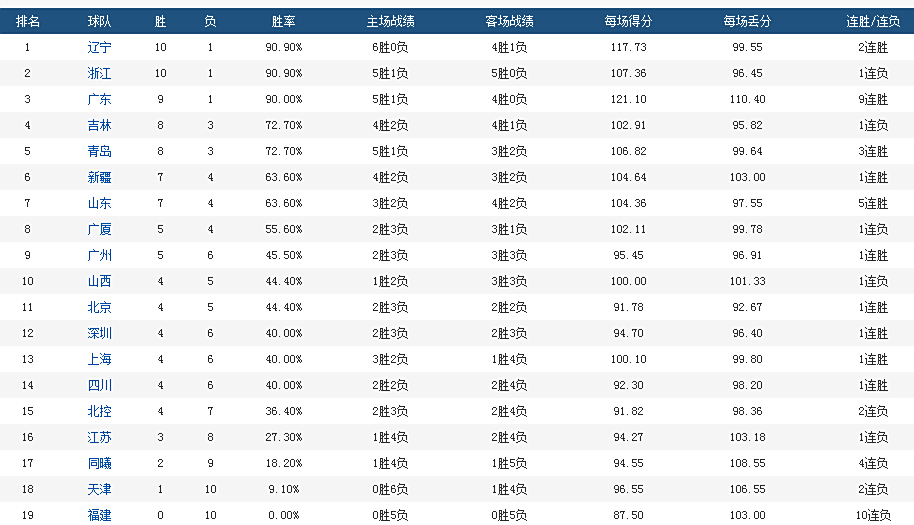
Task: Select the 四川 team link
Action: (x=99, y=385)
